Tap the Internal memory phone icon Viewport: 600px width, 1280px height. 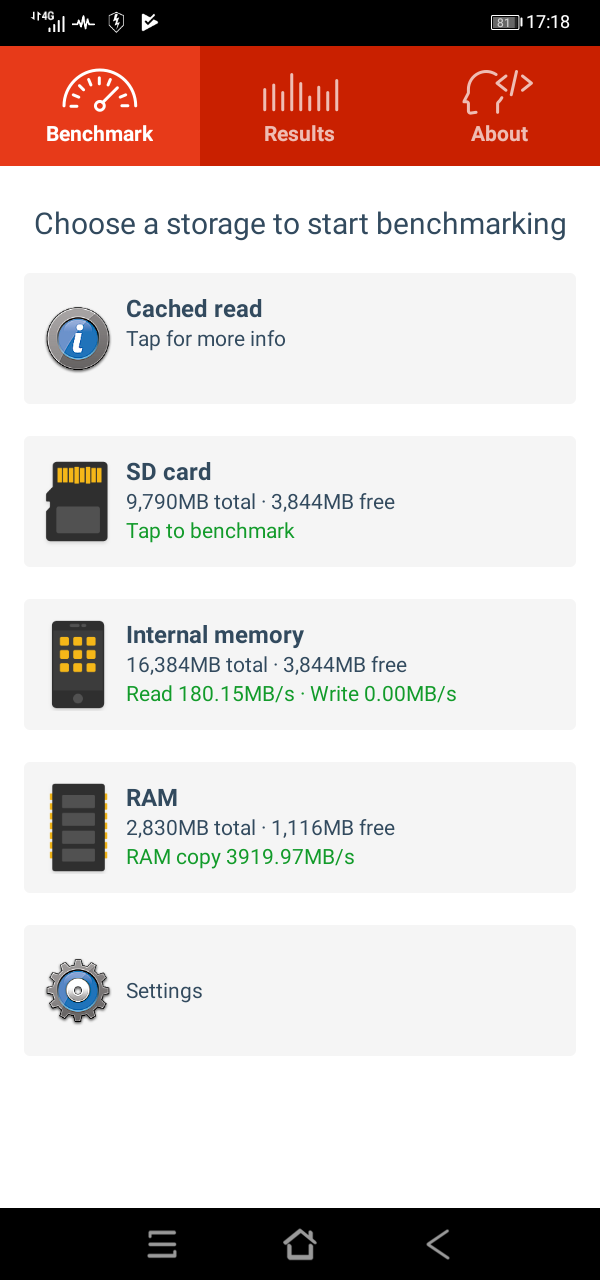point(77,665)
